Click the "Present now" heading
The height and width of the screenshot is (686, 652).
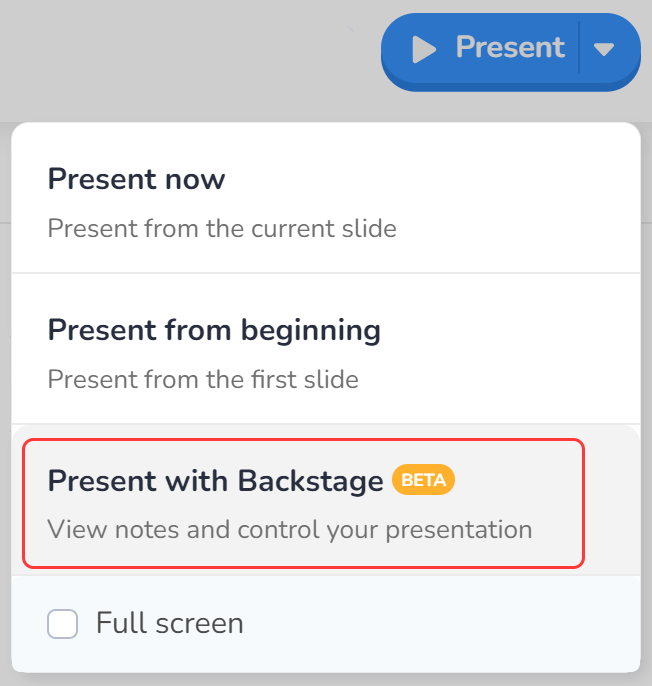[136, 179]
